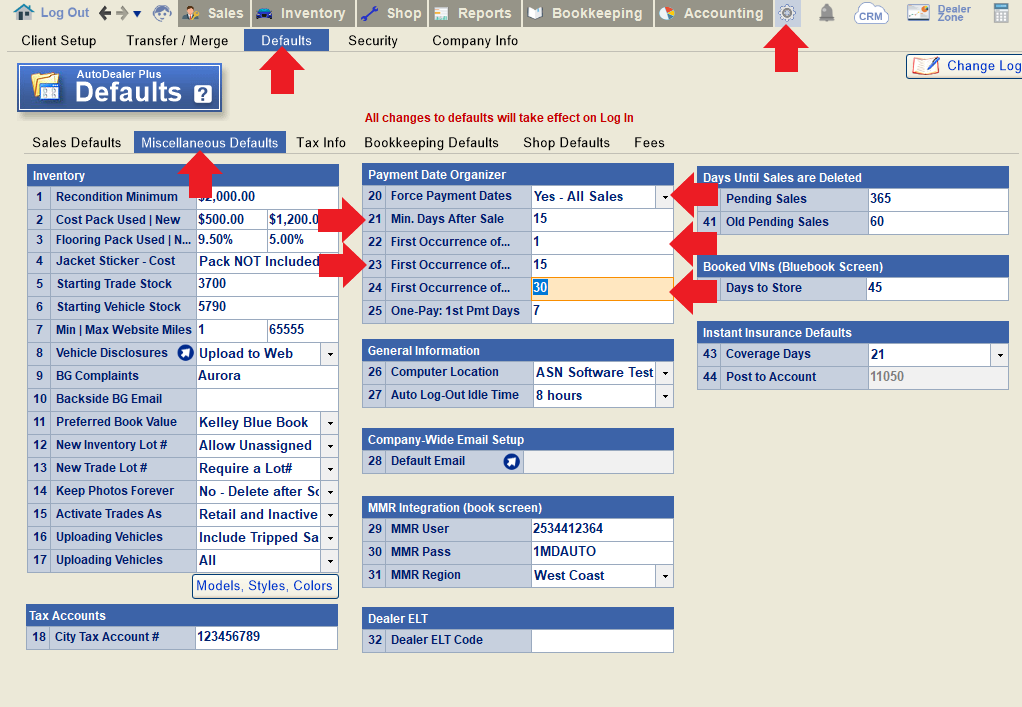
Task: Go back with the left arrow icon
Action: (105, 12)
